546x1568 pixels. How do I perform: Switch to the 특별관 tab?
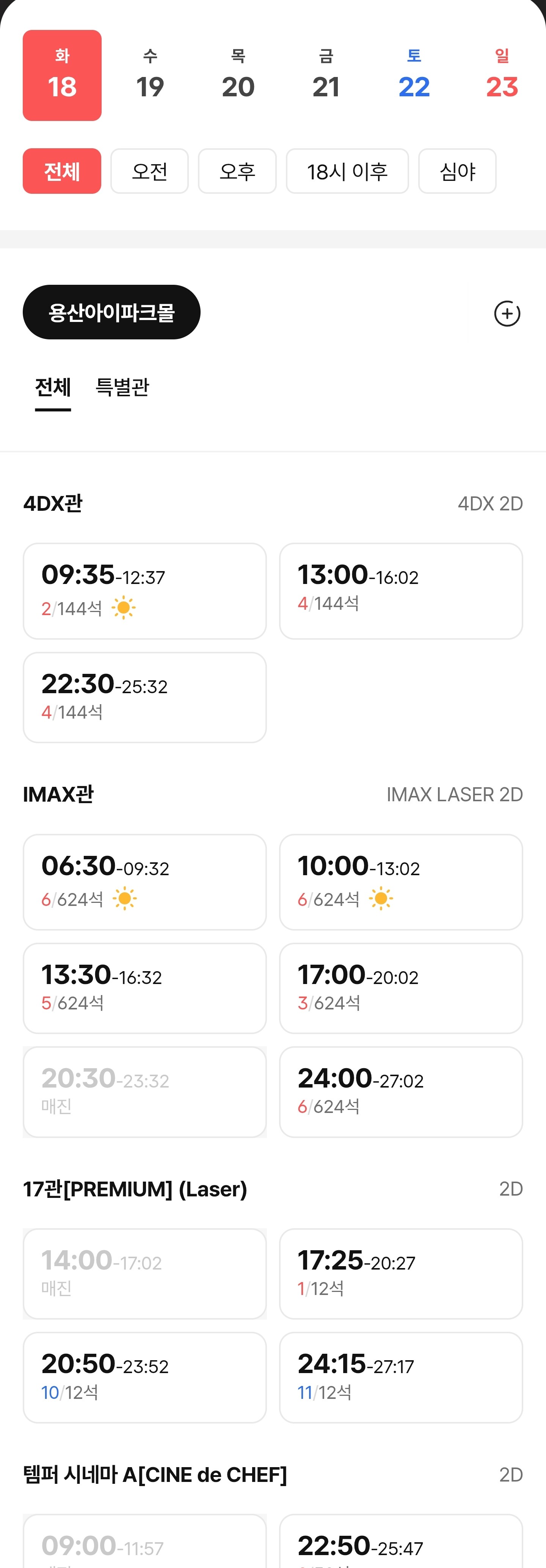click(x=122, y=387)
